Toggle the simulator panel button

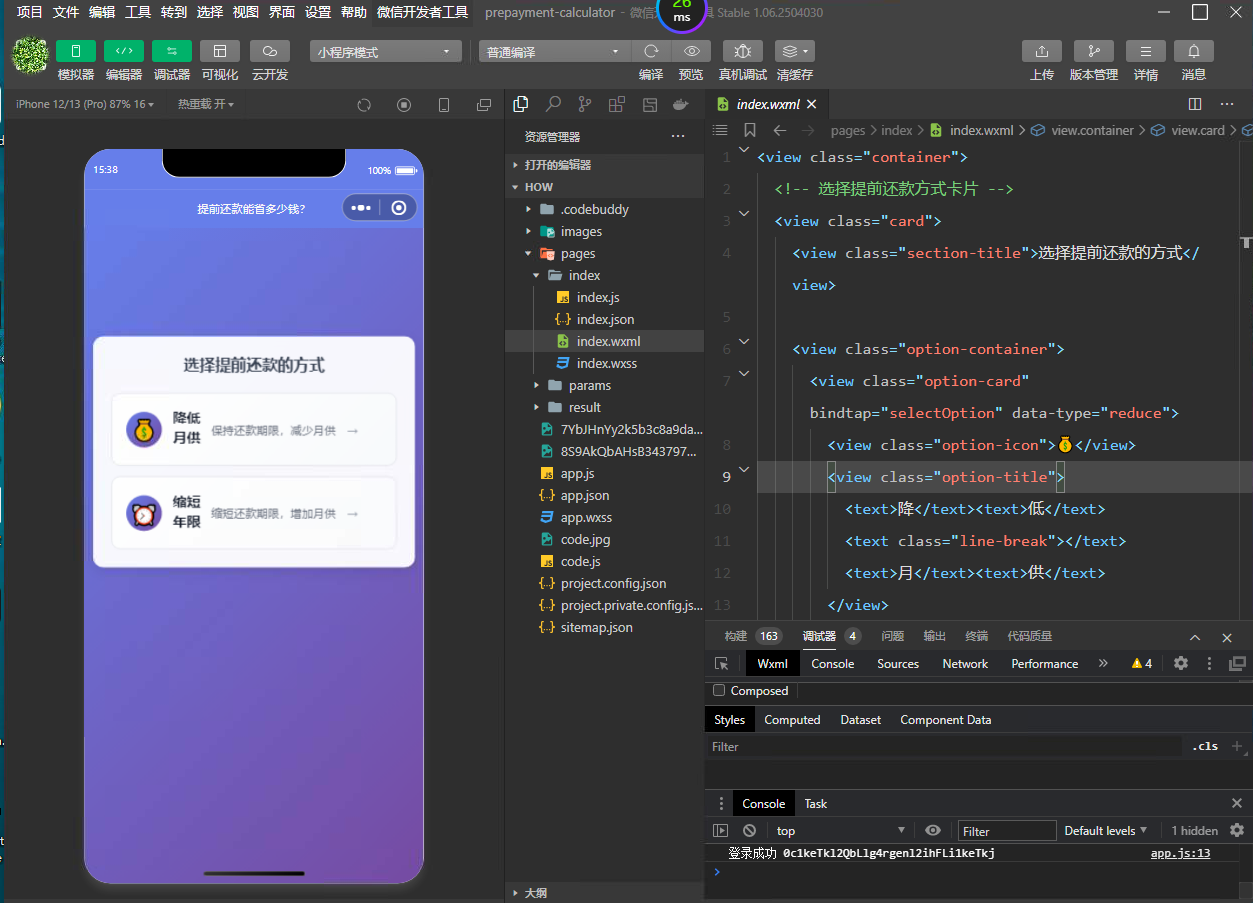tap(76, 51)
